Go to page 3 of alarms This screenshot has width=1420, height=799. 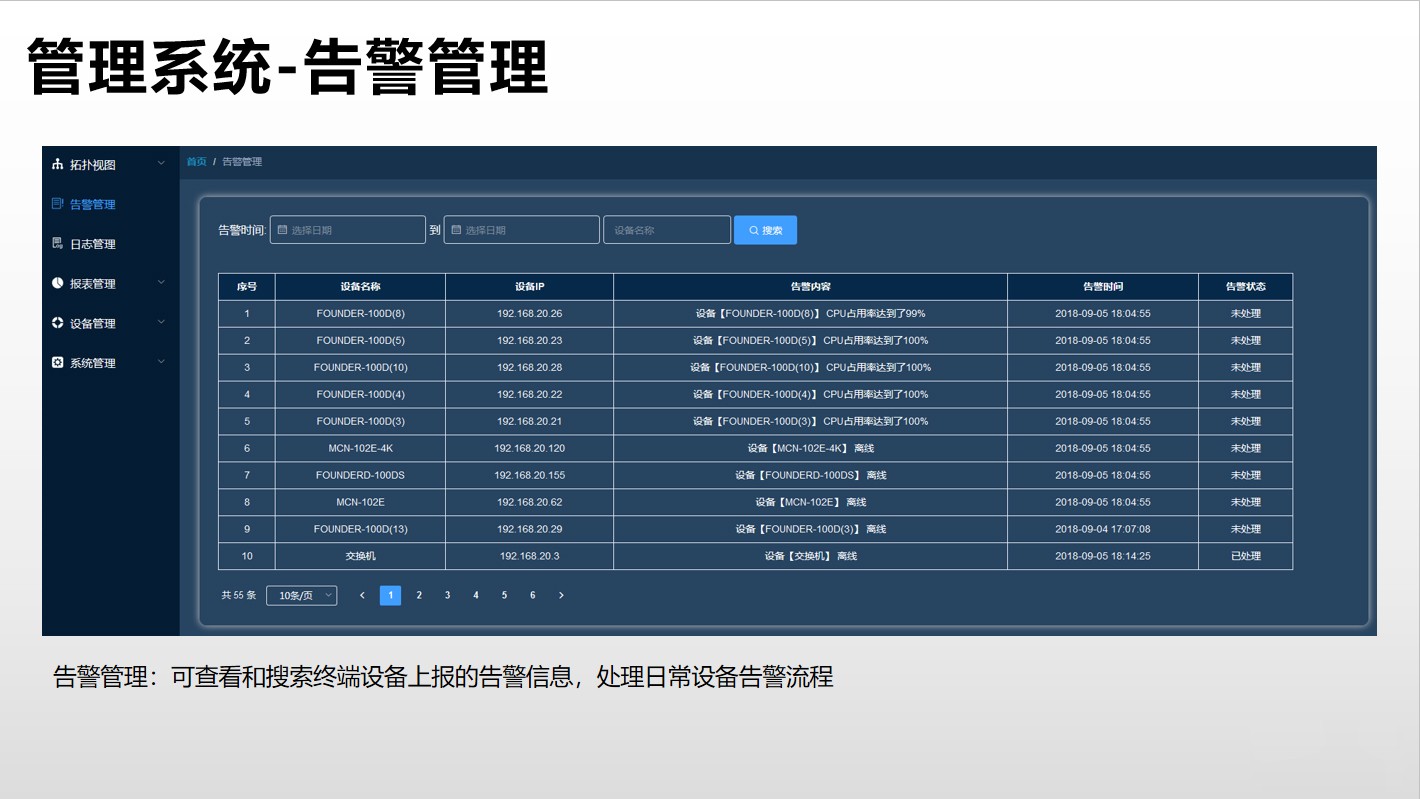[447, 595]
